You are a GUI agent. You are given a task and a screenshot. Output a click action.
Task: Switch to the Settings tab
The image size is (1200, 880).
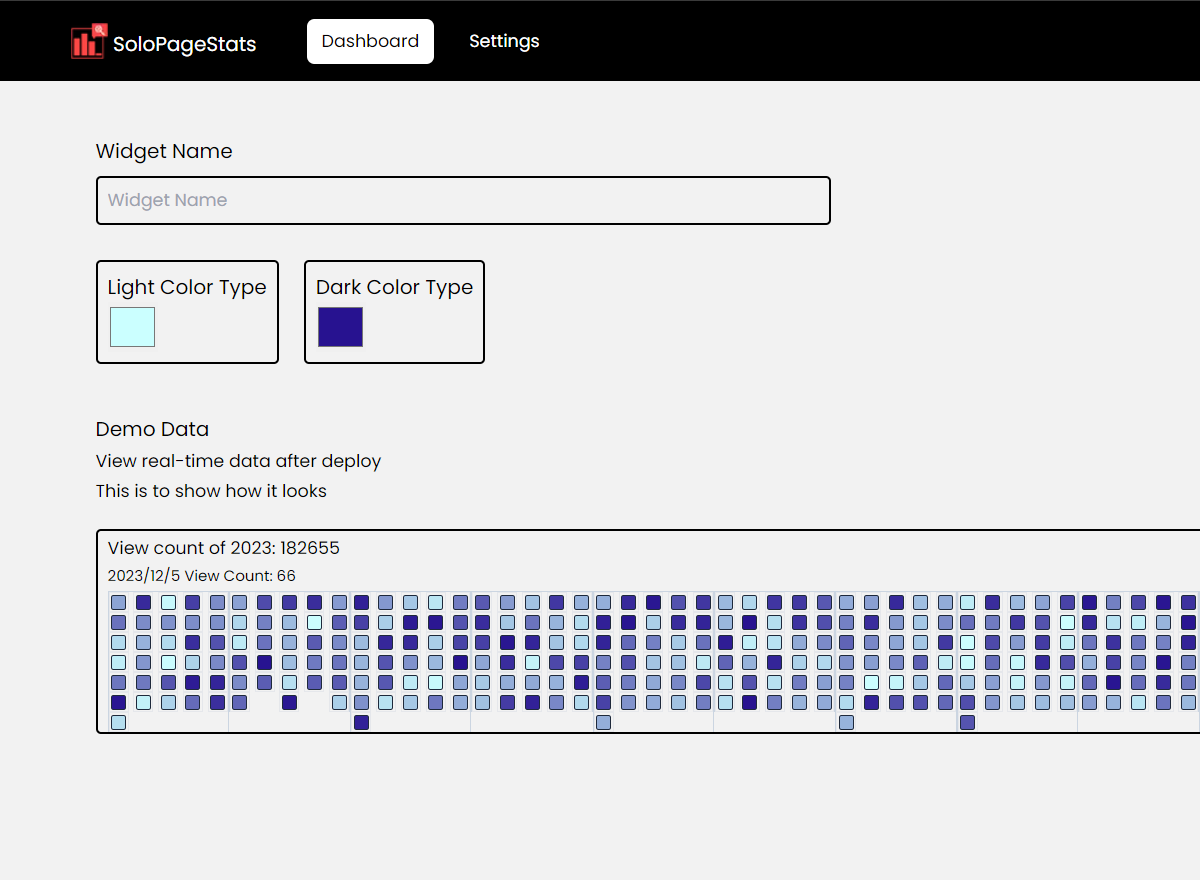pos(504,41)
